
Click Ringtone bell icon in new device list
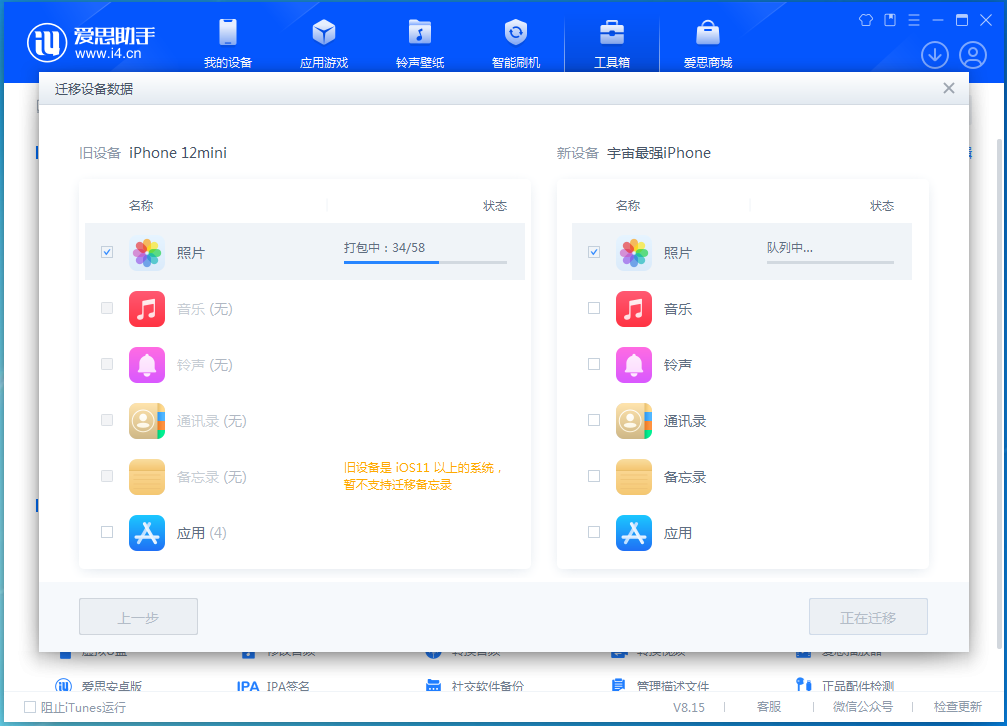[634, 365]
